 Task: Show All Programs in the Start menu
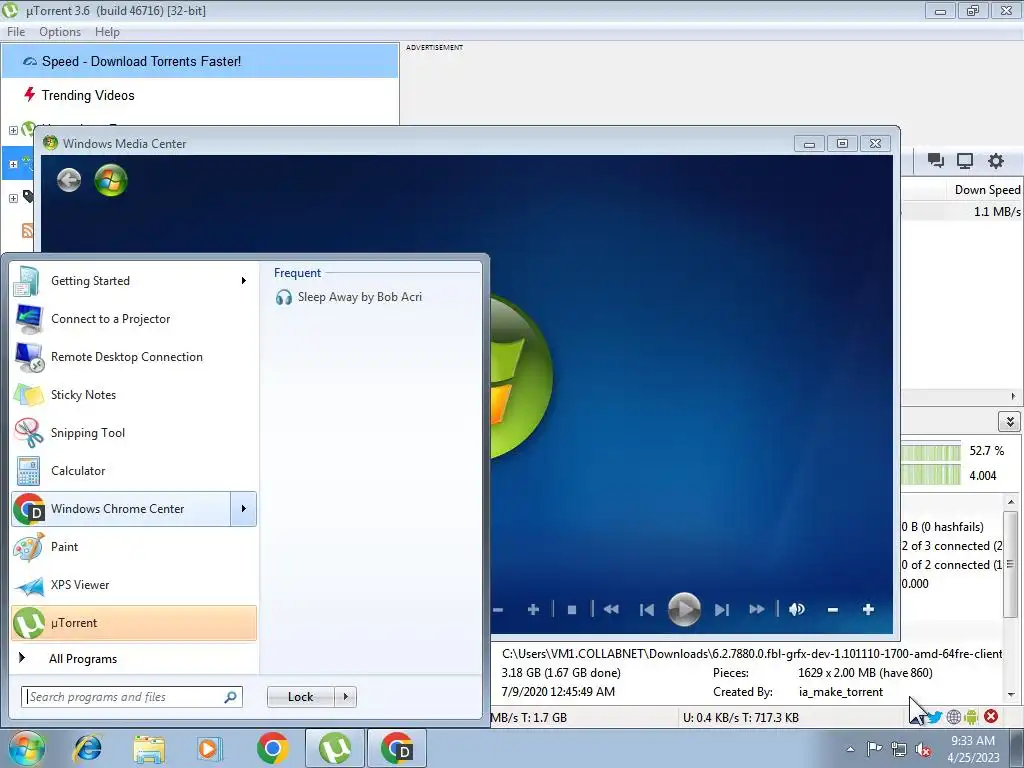134,658
